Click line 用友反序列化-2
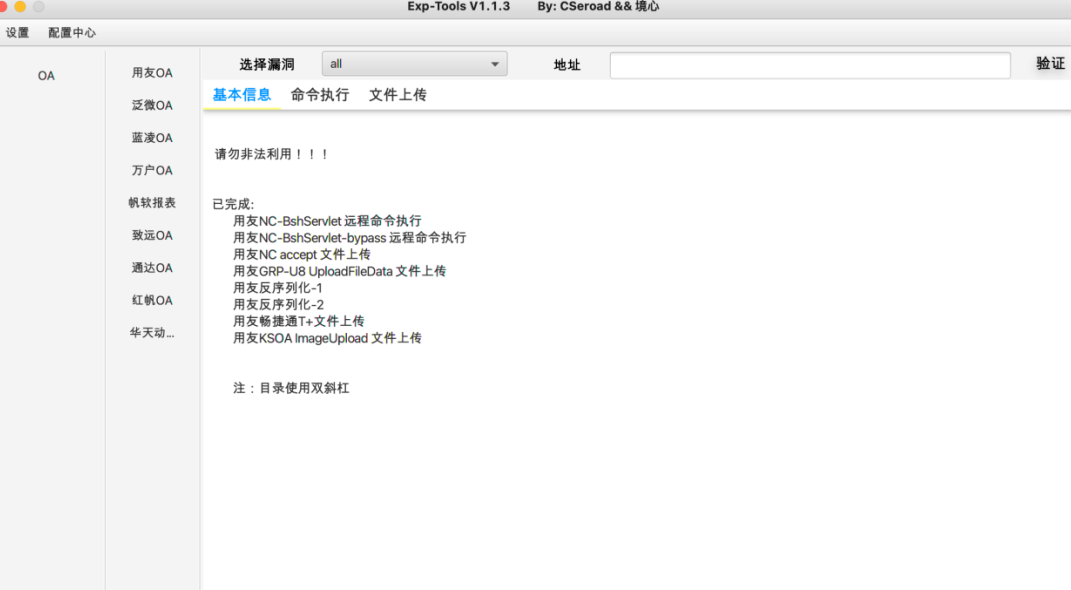This screenshot has height=590, width=1071. 278,305
